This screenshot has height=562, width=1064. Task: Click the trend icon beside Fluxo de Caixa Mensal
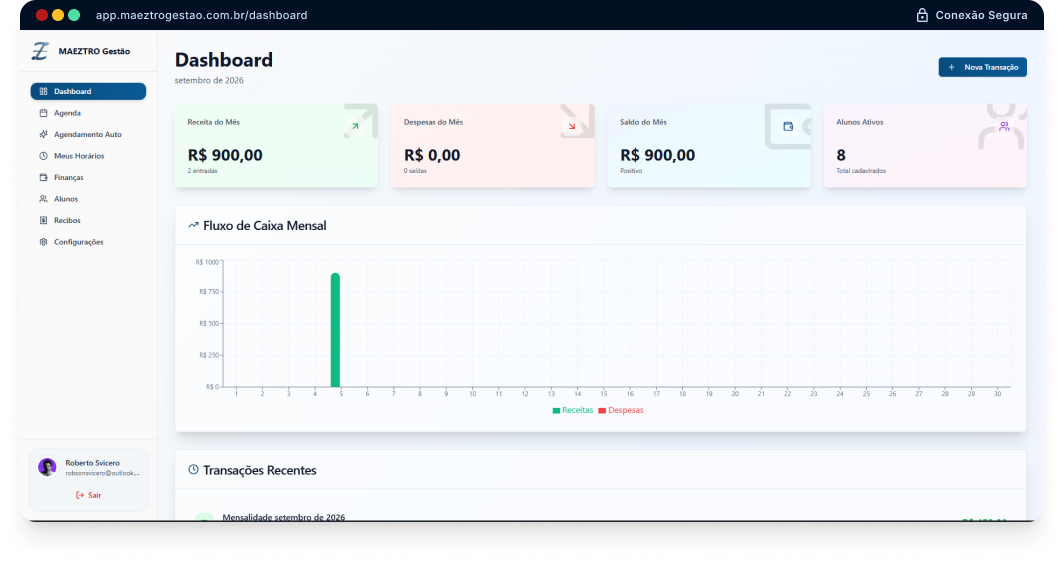tap(193, 225)
